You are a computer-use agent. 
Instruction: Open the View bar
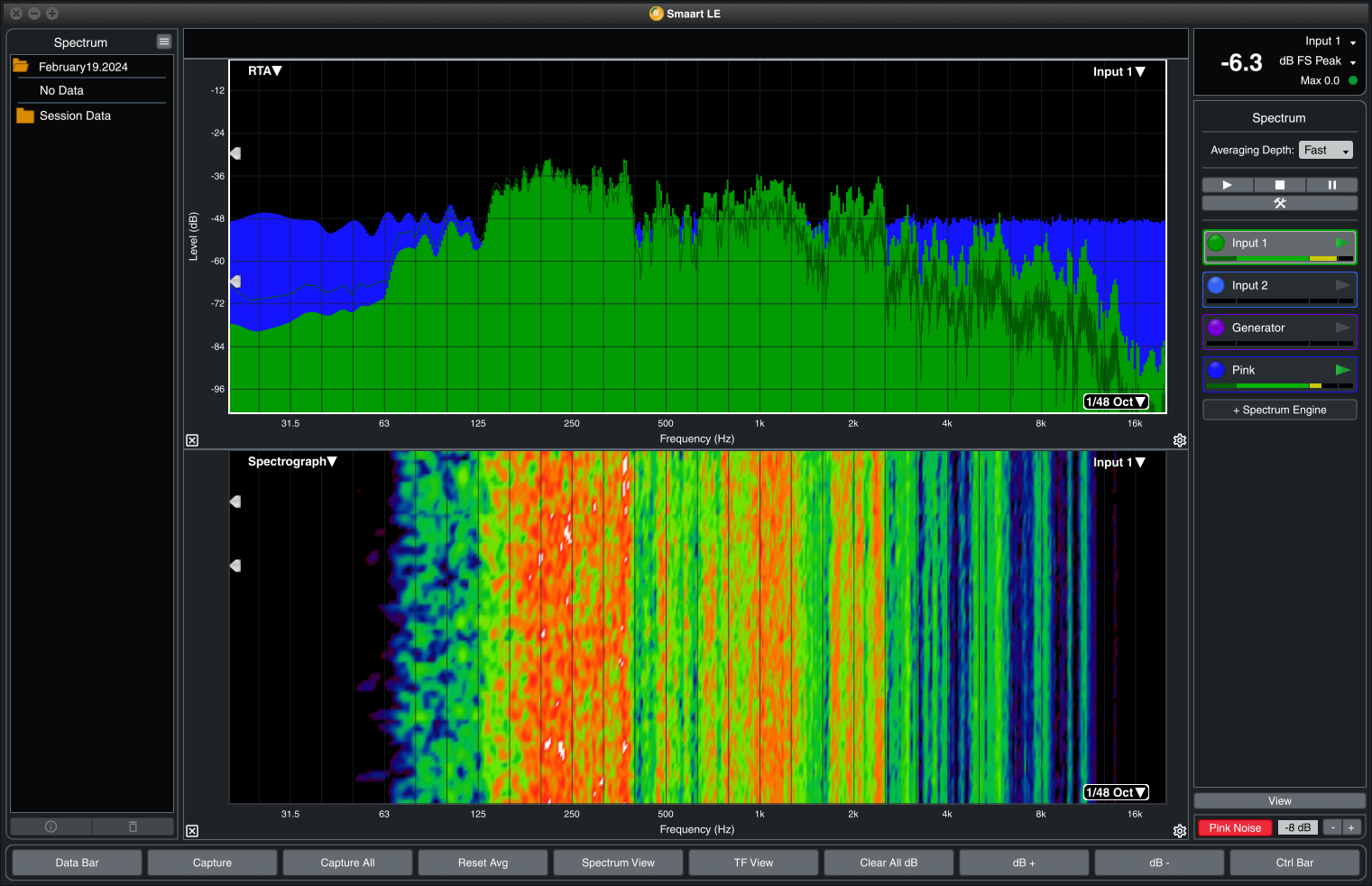pyautogui.click(x=1279, y=801)
